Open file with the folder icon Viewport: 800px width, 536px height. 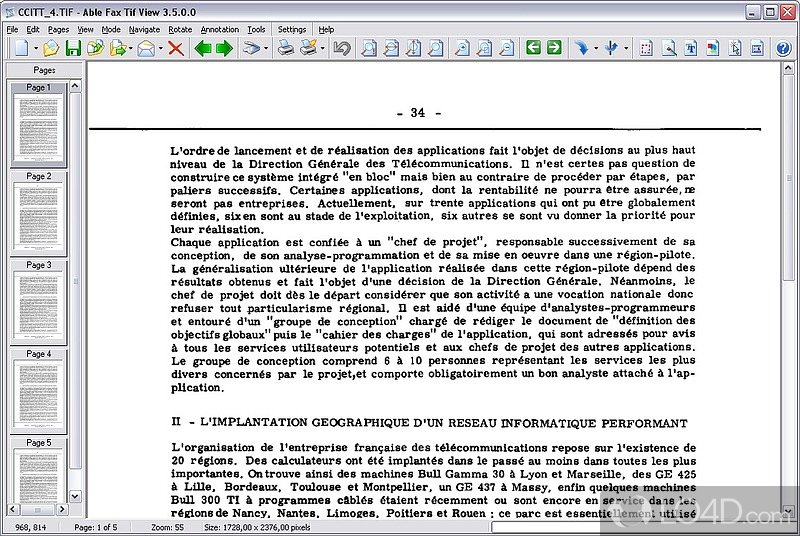[51, 48]
